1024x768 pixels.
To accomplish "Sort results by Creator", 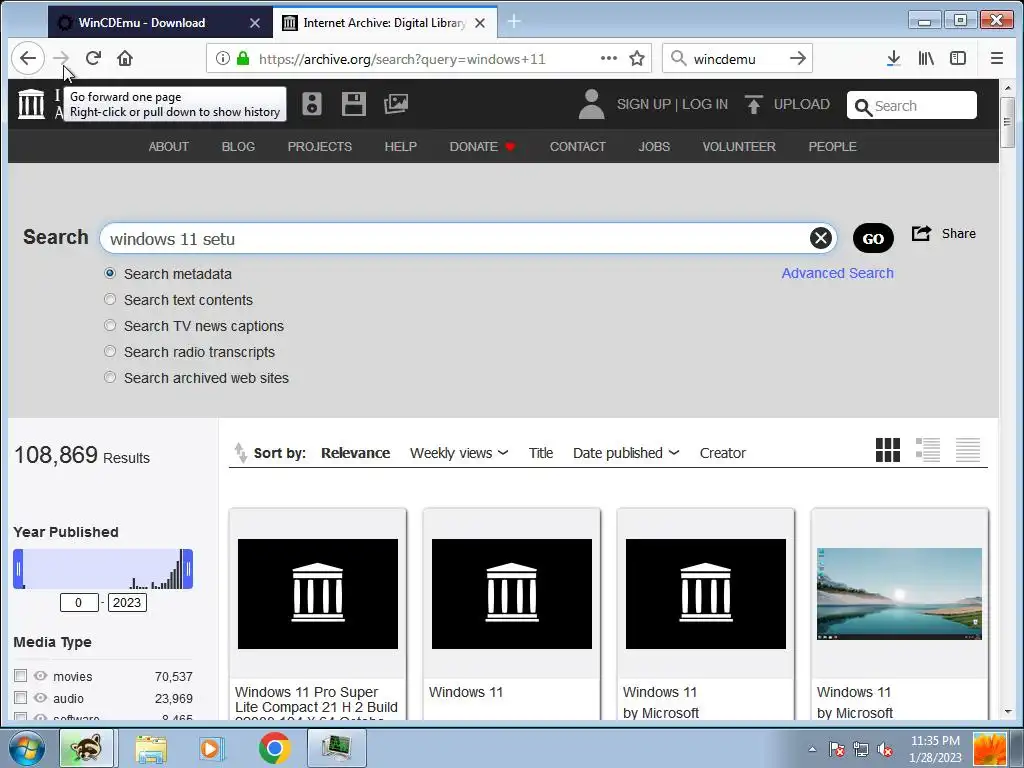I will pyautogui.click(x=722, y=453).
